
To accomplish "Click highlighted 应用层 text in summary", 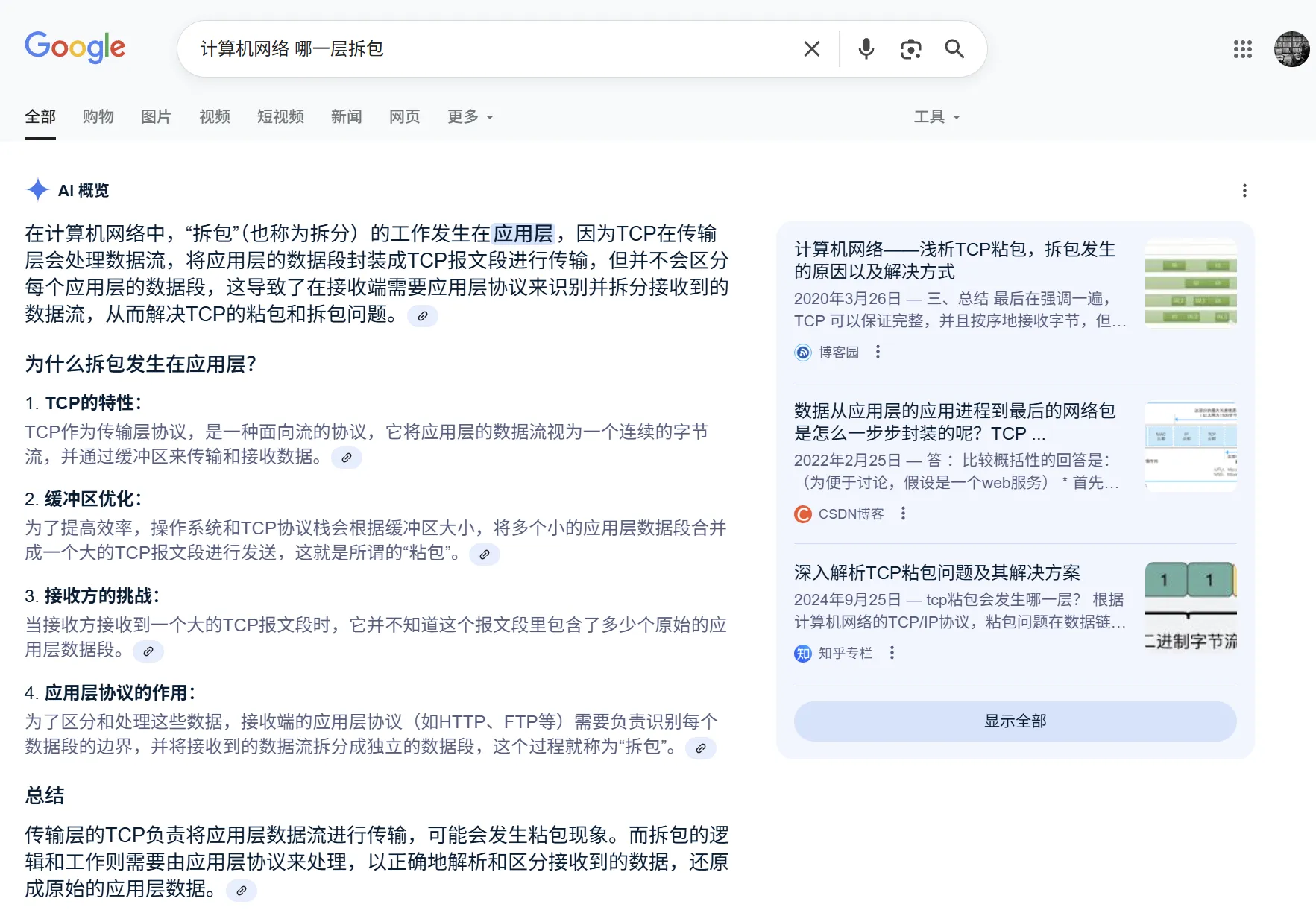I will coord(523,233).
